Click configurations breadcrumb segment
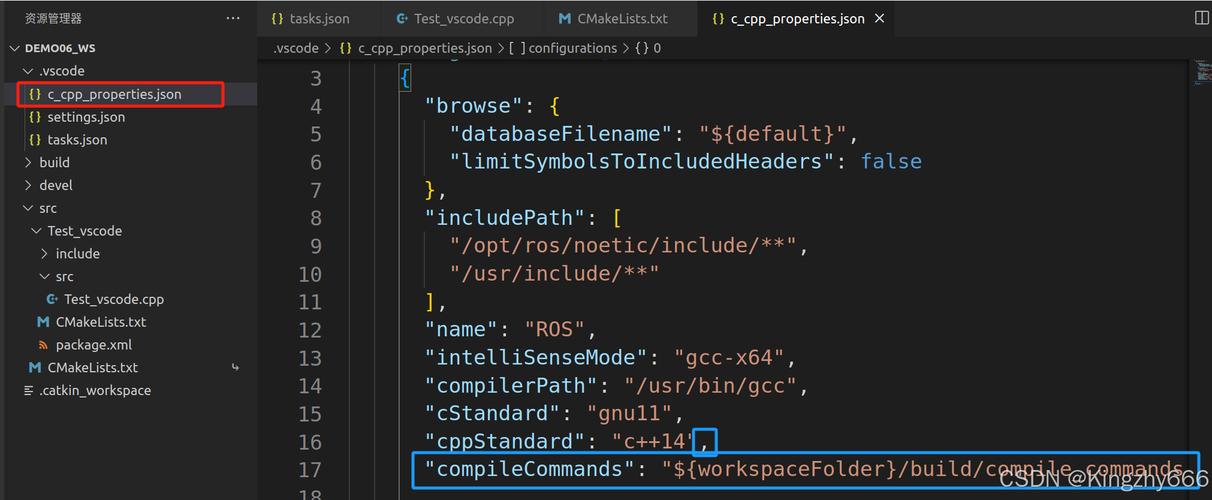Viewport: 1212px width, 500px height. tap(573, 48)
